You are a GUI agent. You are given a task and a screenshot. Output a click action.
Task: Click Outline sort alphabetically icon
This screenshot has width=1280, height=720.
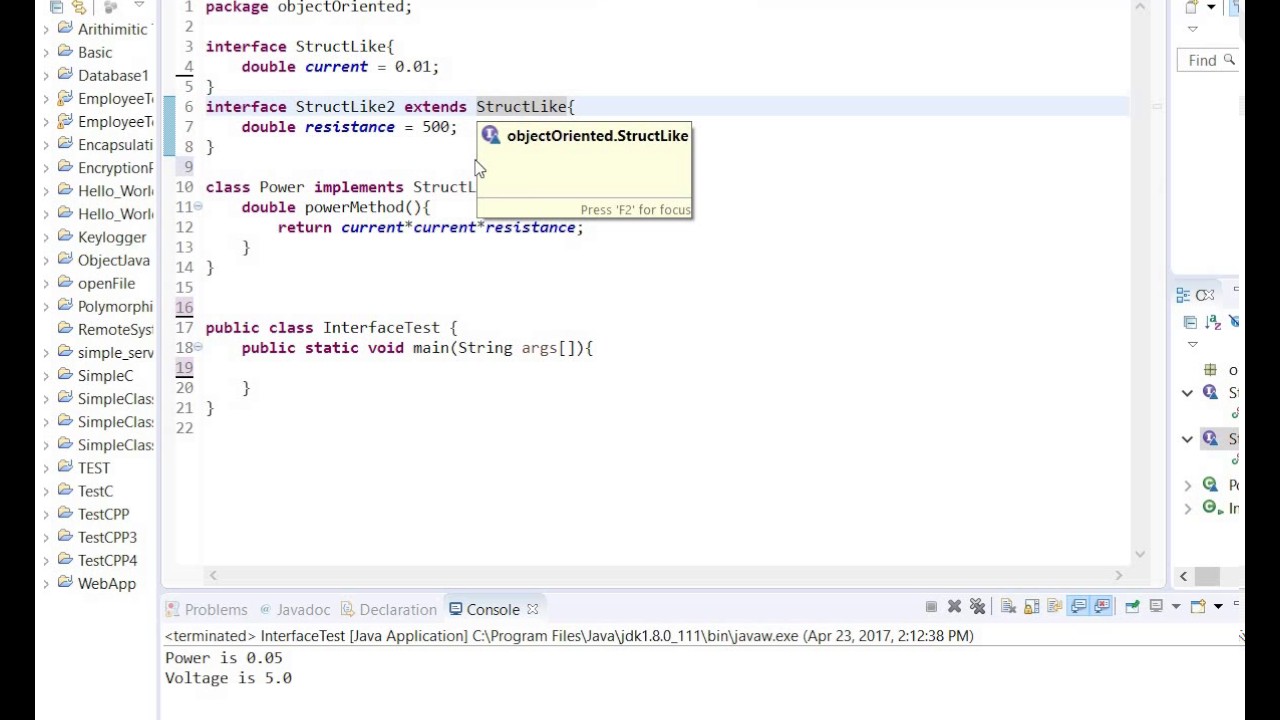1213,322
